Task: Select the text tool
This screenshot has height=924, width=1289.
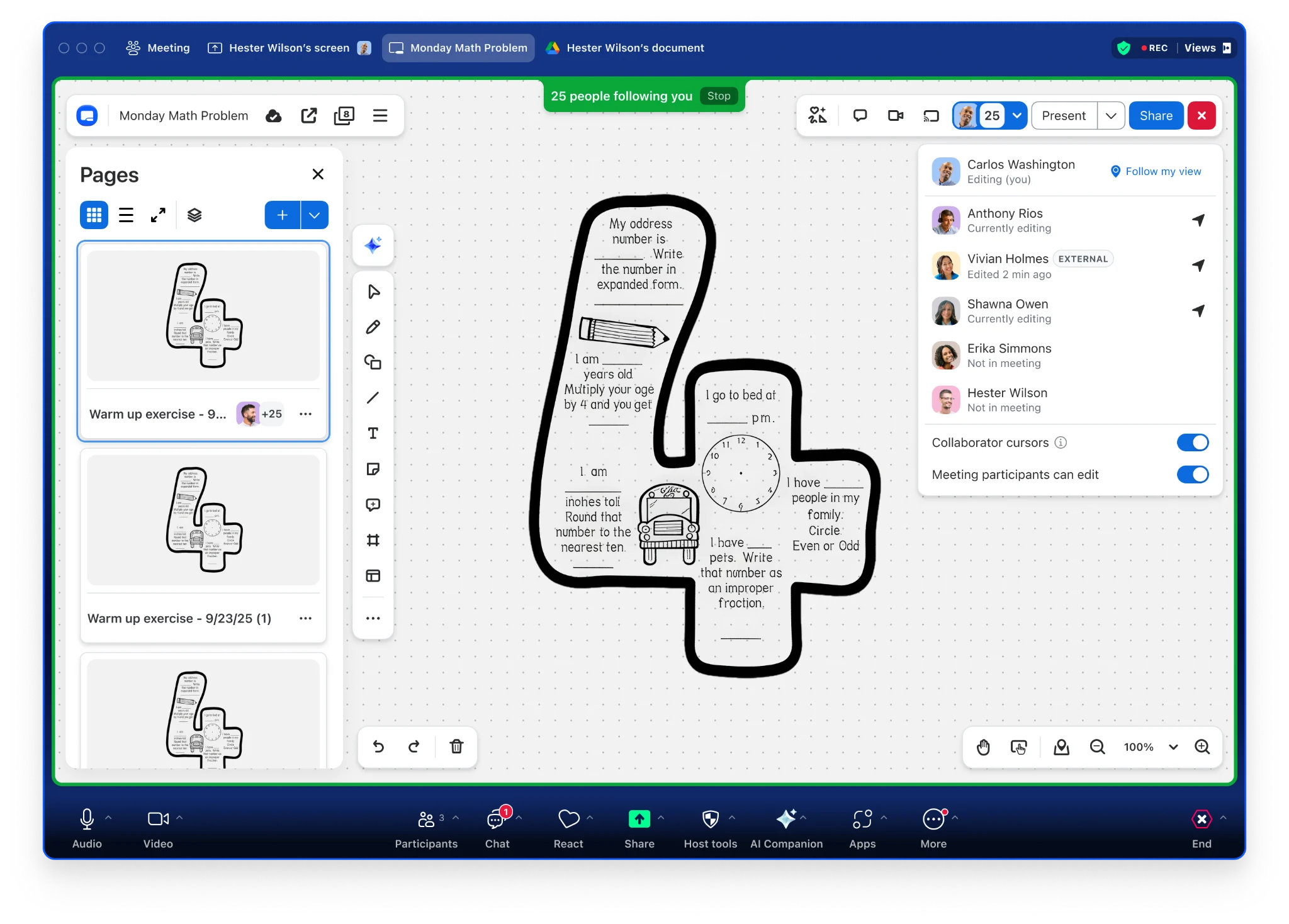Action: (373, 433)
